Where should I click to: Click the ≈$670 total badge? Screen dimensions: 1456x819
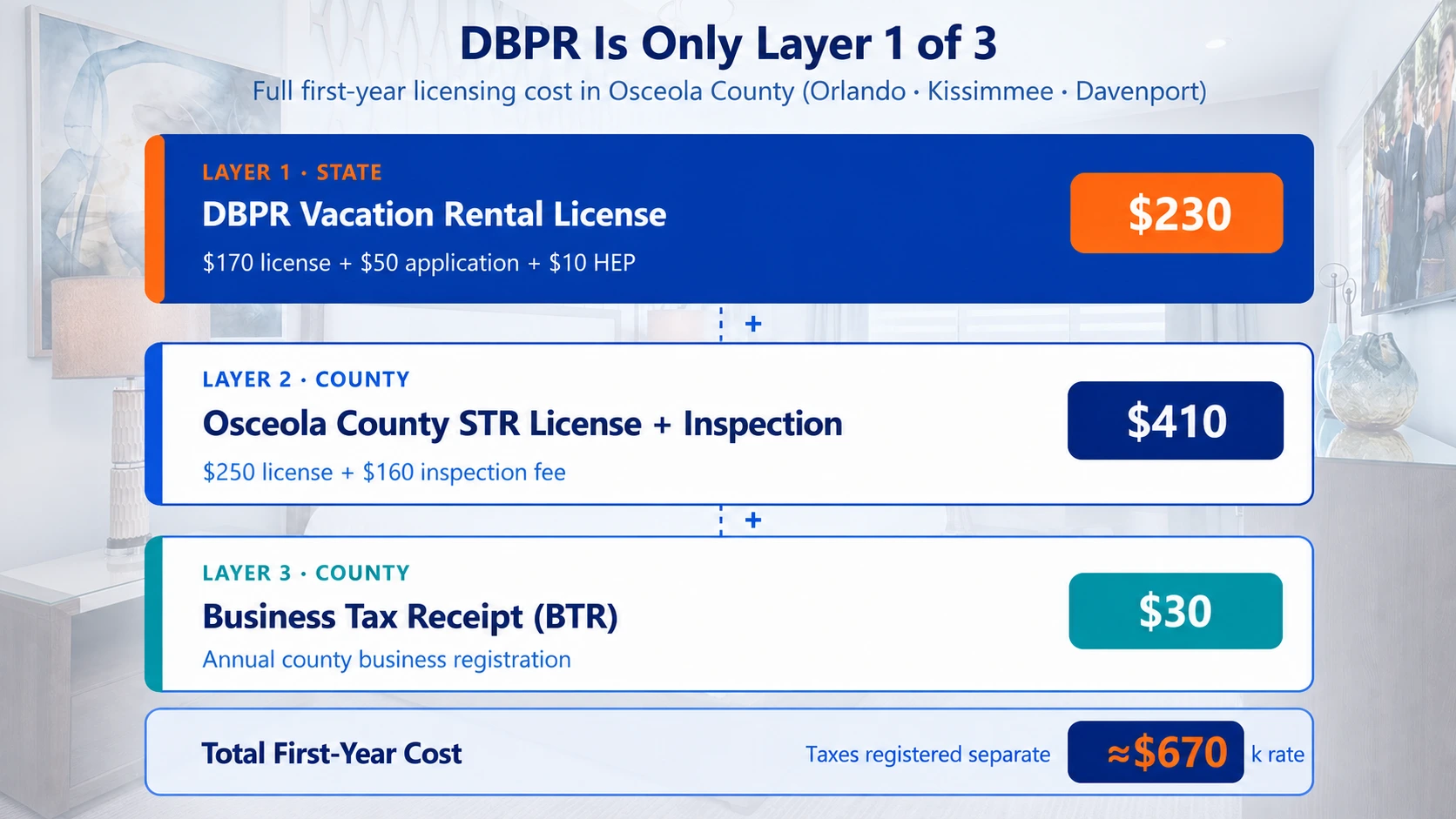tap(1156, 752)
